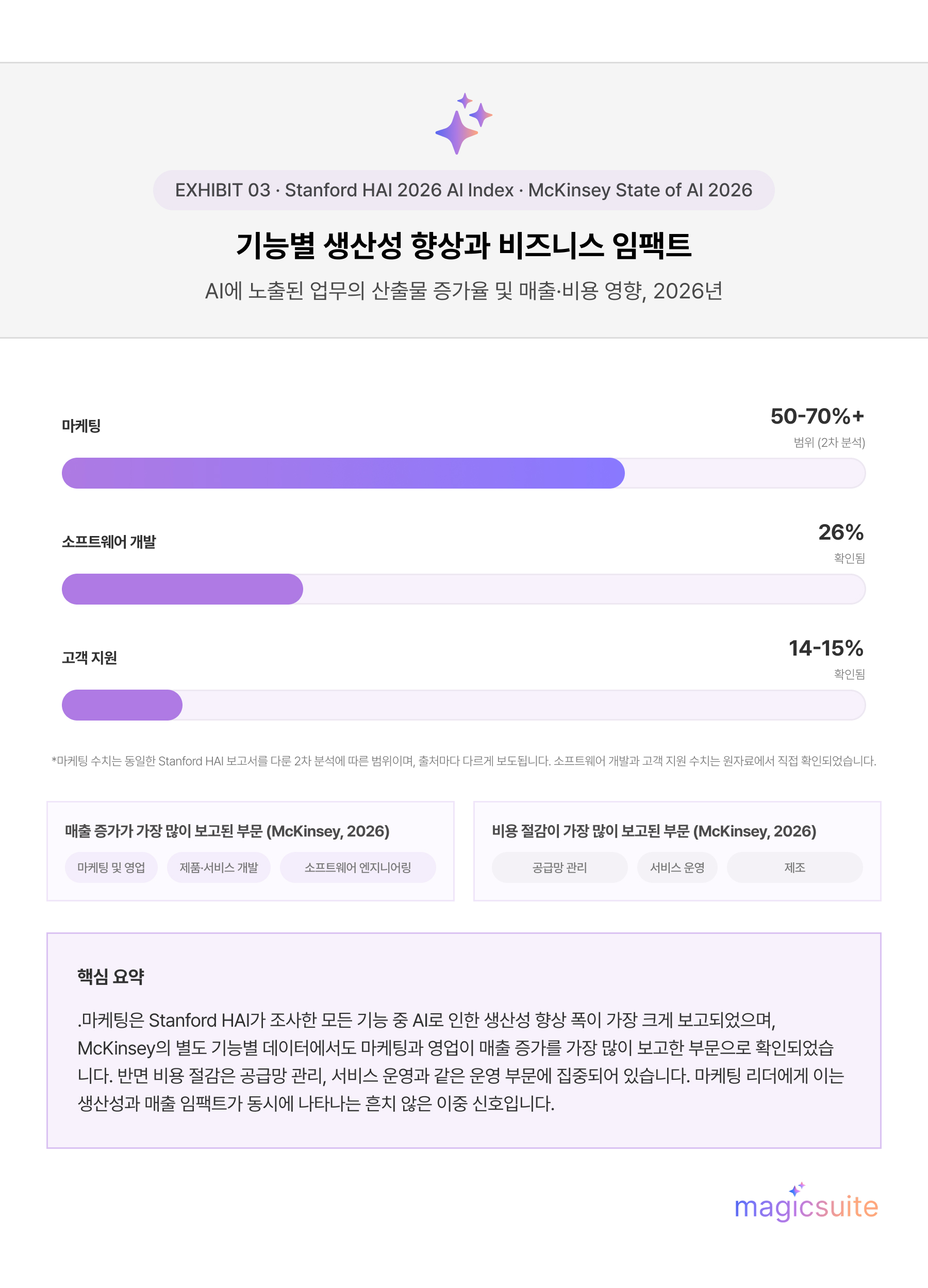Select the 제품·서비스 개발 tag
The image size is (928, 1288).
[219, 867]
